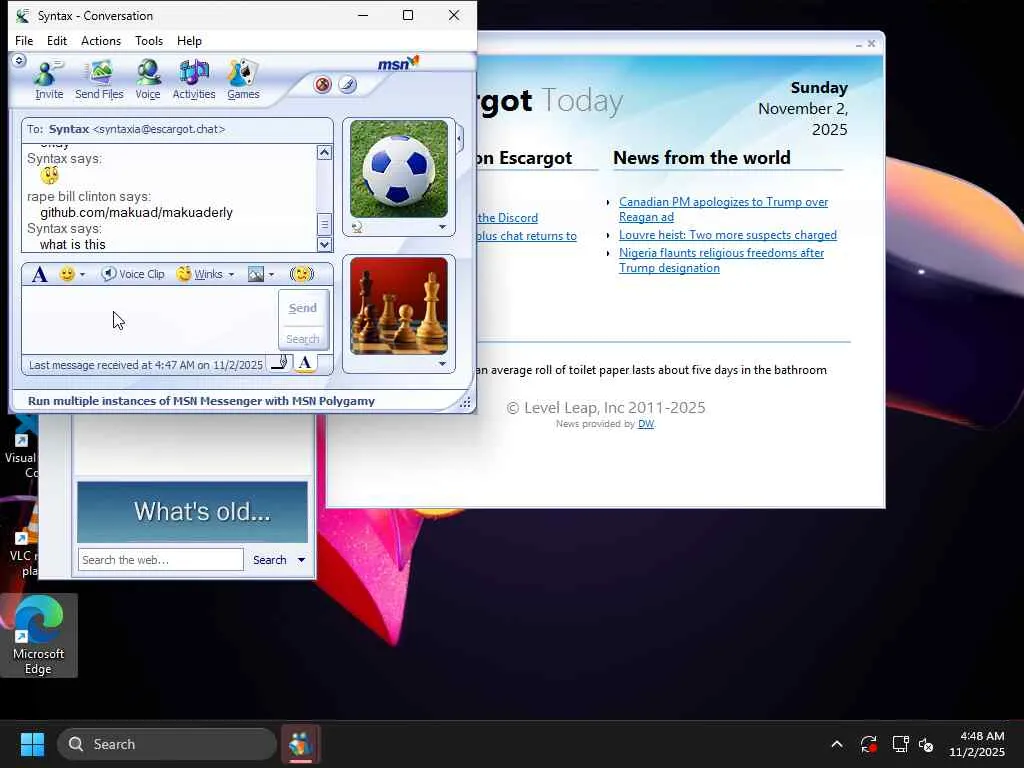Expand the emoticon dropdown arrow
Screen dimensions: 1024x768
point(82,274)
